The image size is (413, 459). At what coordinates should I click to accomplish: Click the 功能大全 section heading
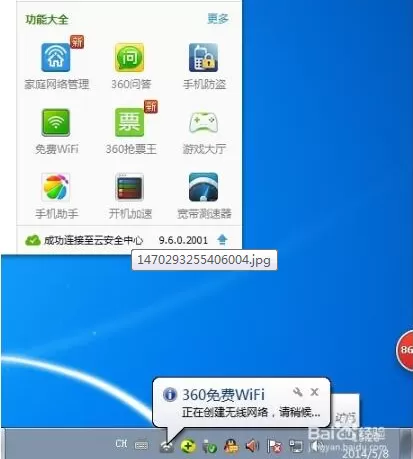(x=47, y=19)
